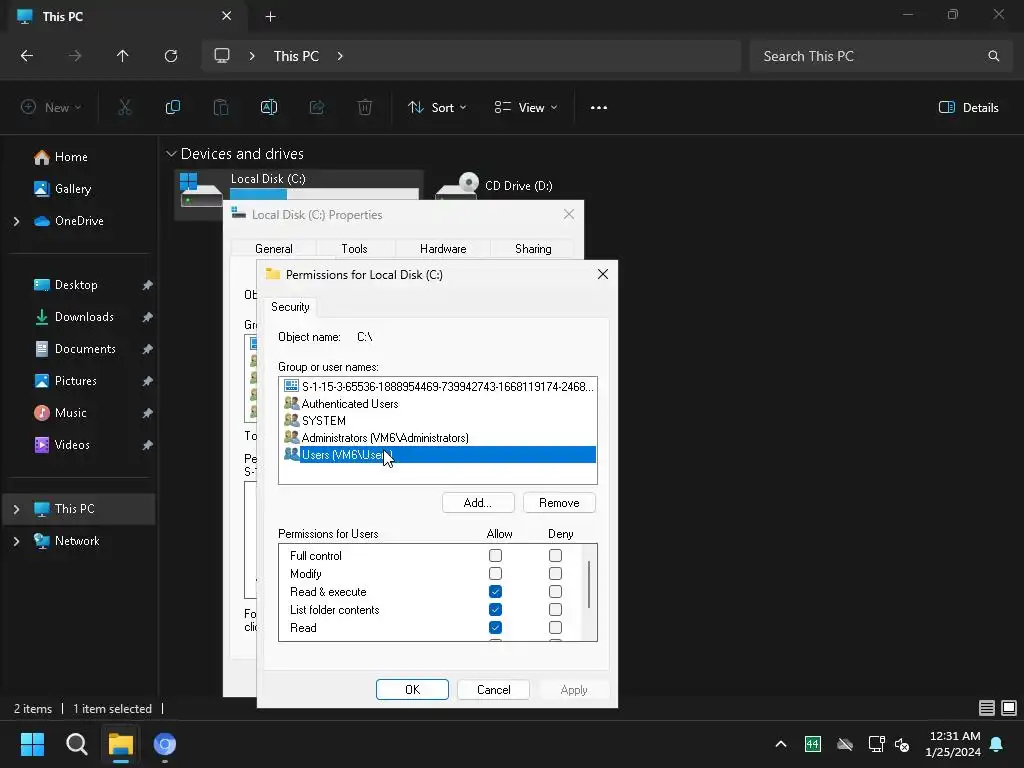
Task: Switch to large thumbnails view icon
Action: click(1009, 708)
